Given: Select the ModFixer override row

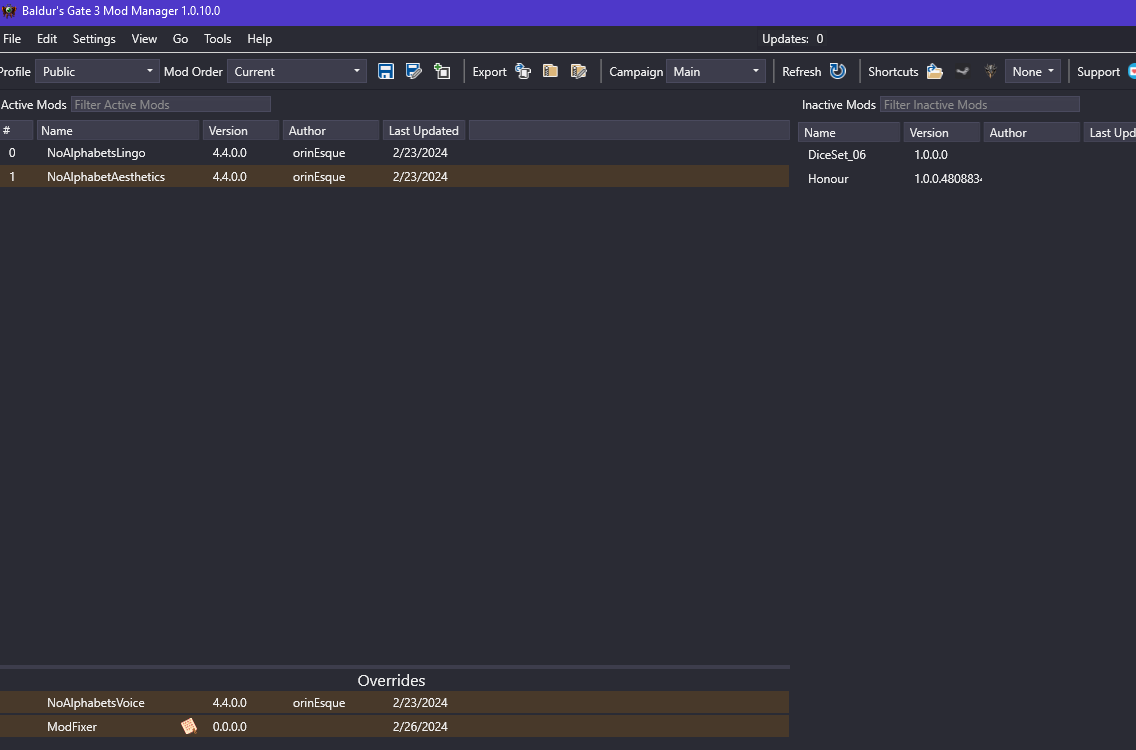Looking at the screenshot, I should (x=395, y=726).
